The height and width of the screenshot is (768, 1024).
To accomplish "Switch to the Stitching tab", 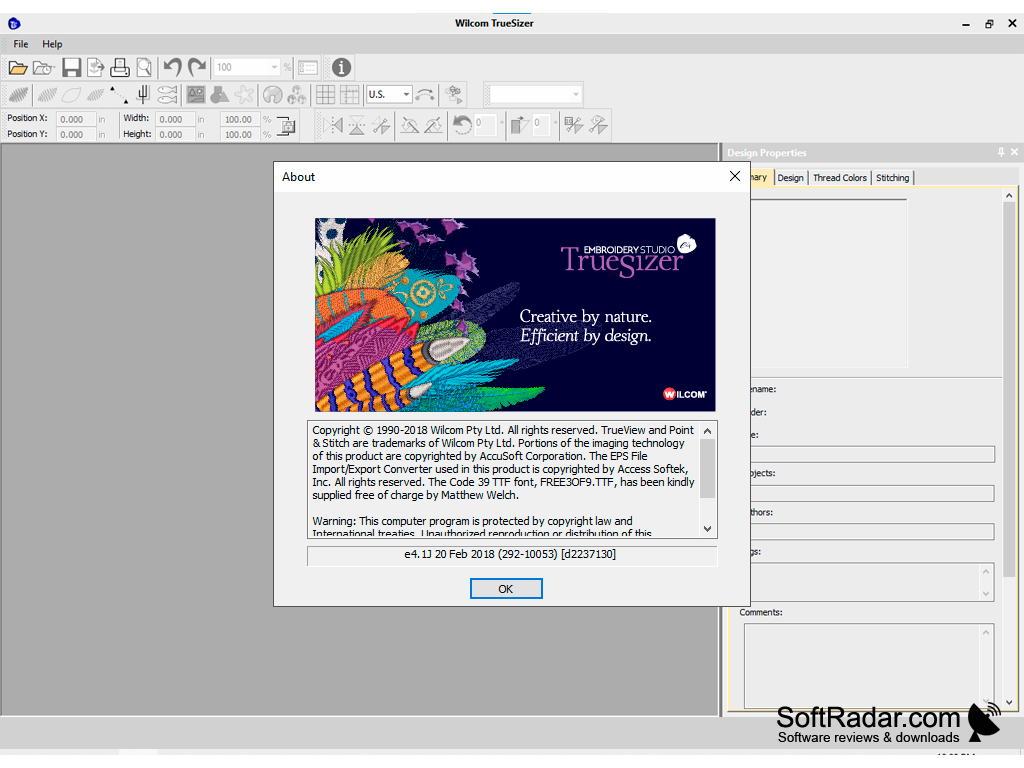I will [x=892, y=178].
